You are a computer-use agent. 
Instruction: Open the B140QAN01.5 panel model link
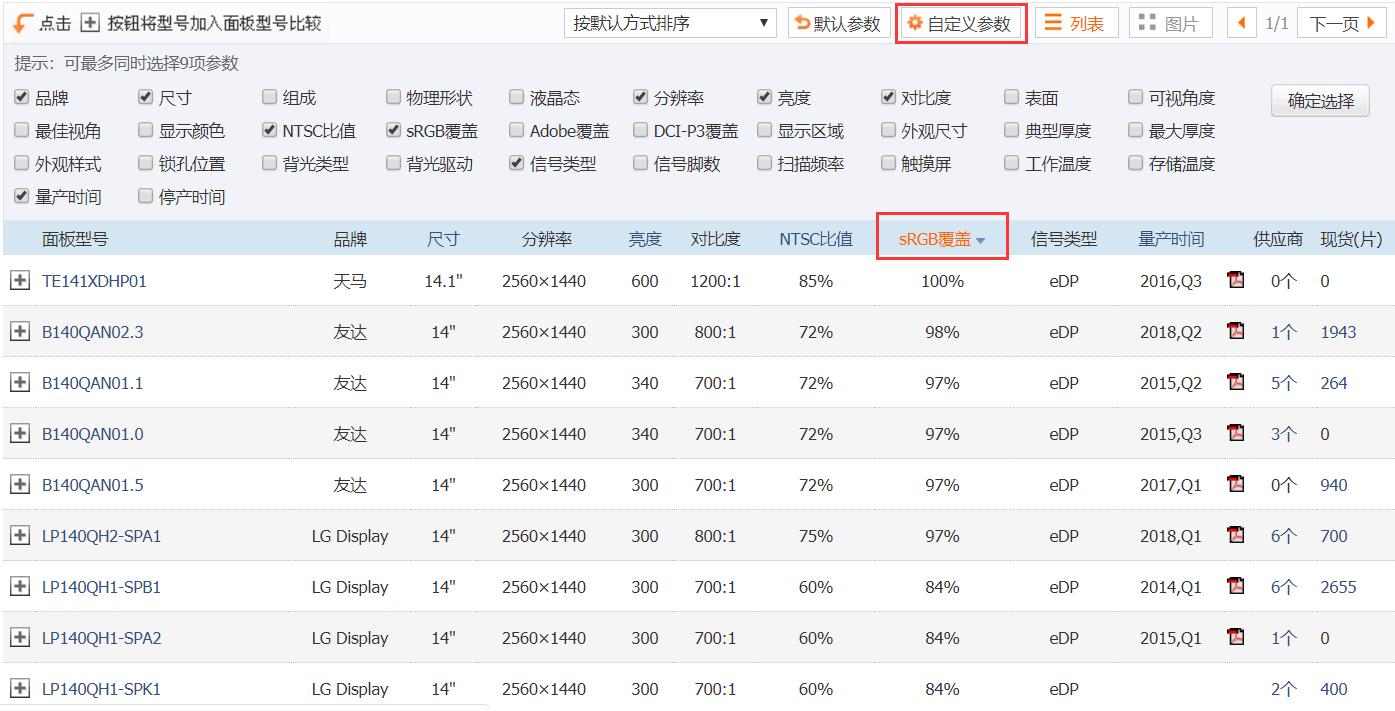pyautogui.click(x=92, y=485)
